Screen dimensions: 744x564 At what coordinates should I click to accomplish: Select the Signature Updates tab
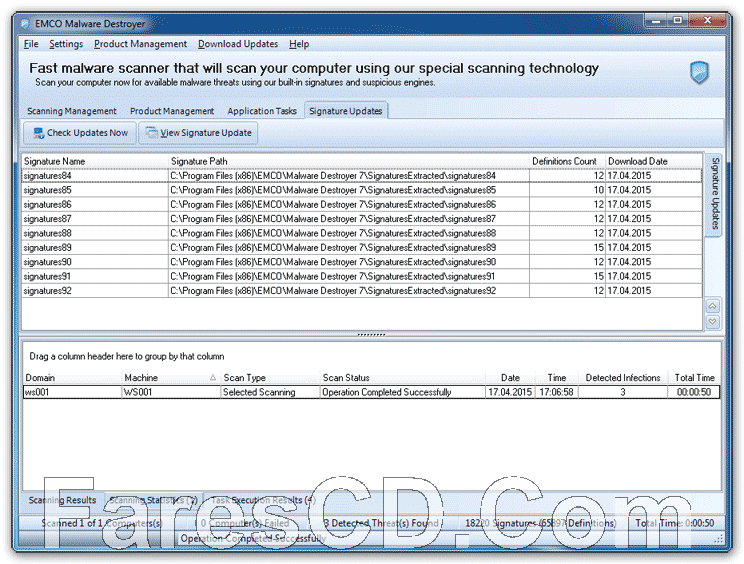coord(345,111)
